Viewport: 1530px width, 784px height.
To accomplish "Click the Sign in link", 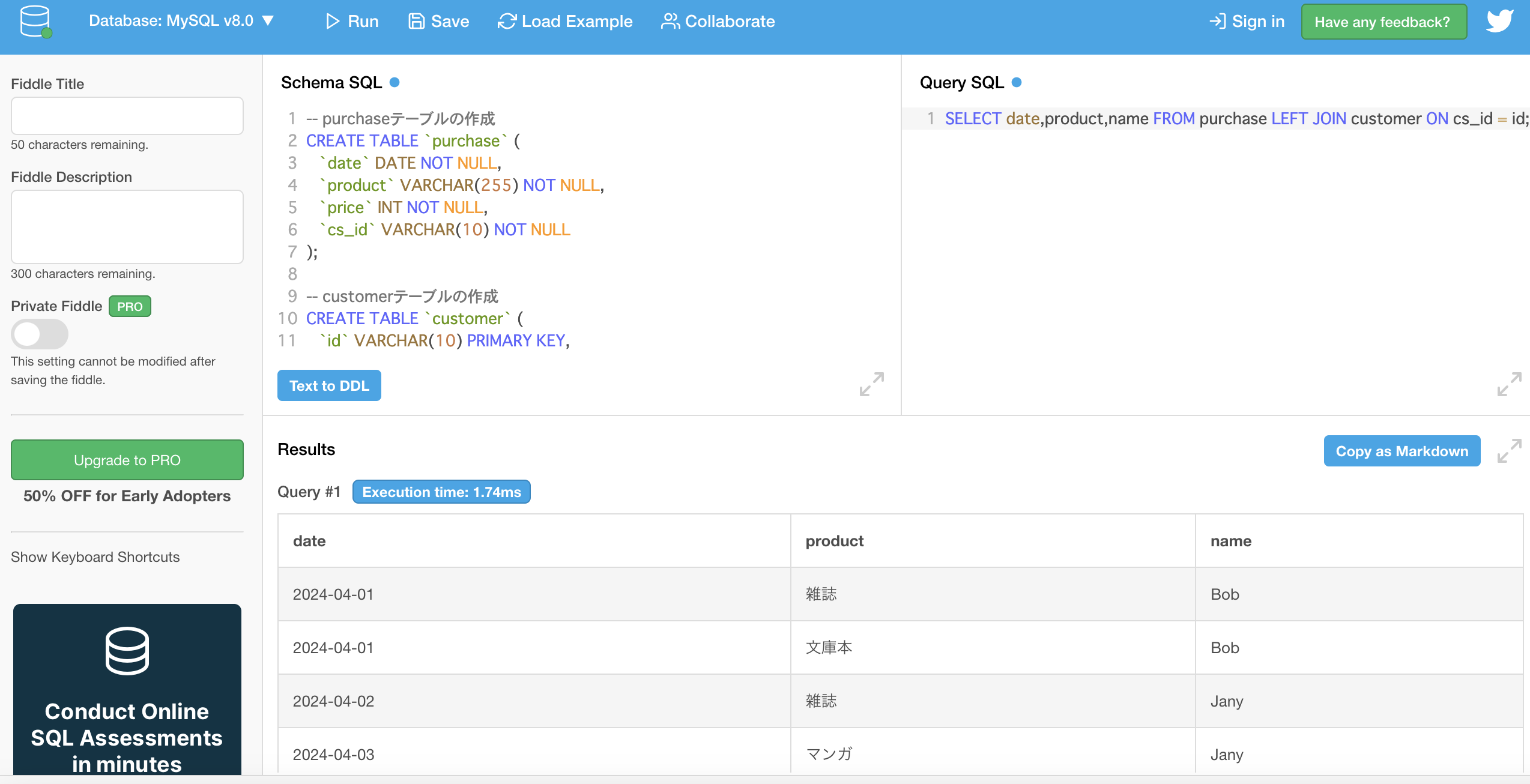I will (x=1247, y=22).
